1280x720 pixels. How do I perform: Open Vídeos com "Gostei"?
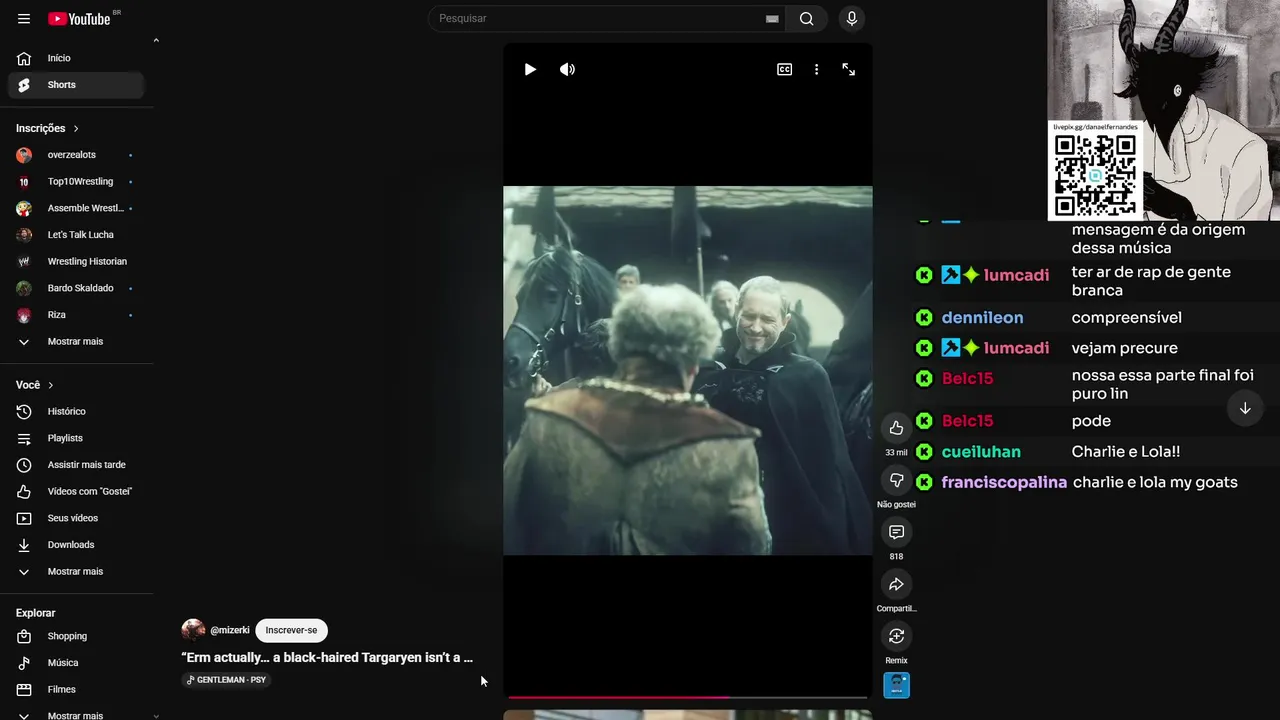76,492
